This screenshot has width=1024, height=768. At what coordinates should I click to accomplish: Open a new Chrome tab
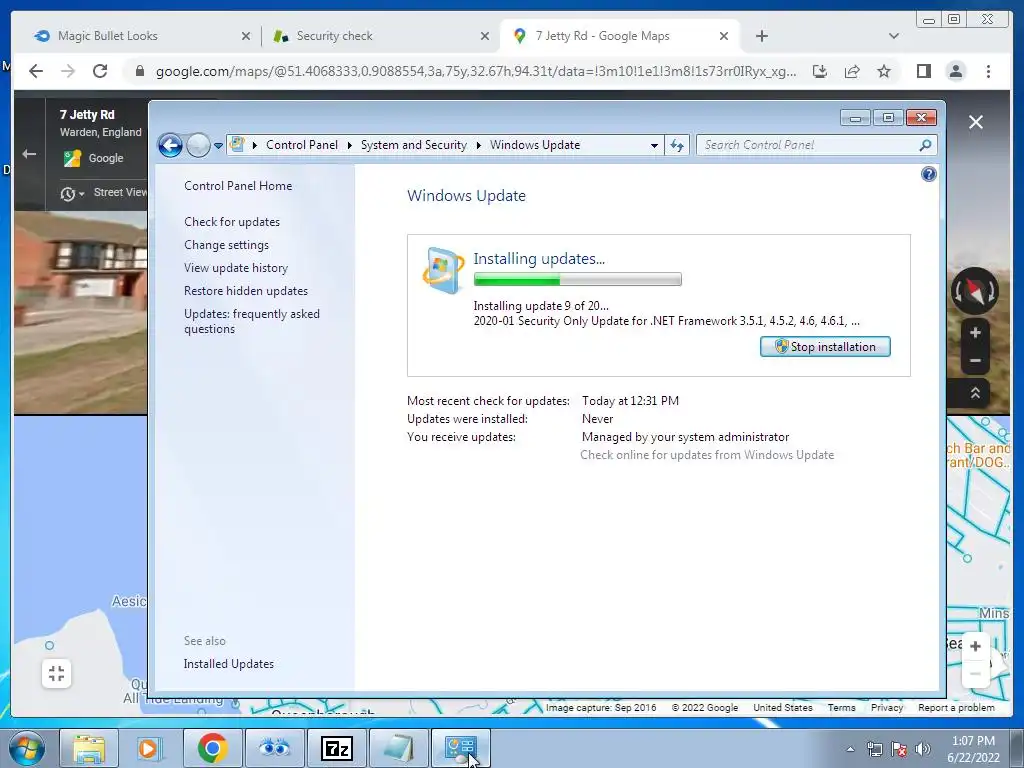tap(761, 36)
